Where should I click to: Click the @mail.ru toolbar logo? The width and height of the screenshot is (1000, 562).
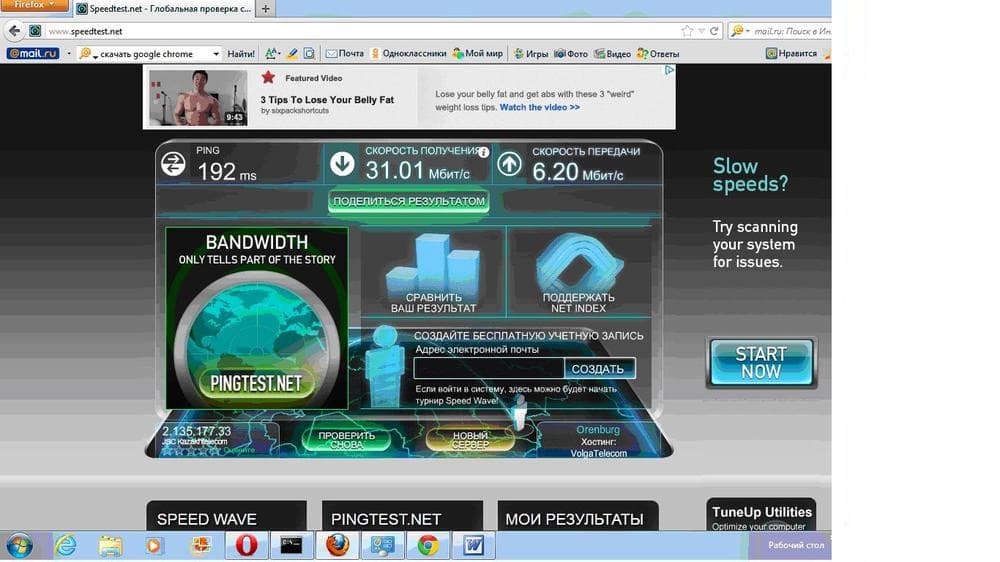point(33,54)
